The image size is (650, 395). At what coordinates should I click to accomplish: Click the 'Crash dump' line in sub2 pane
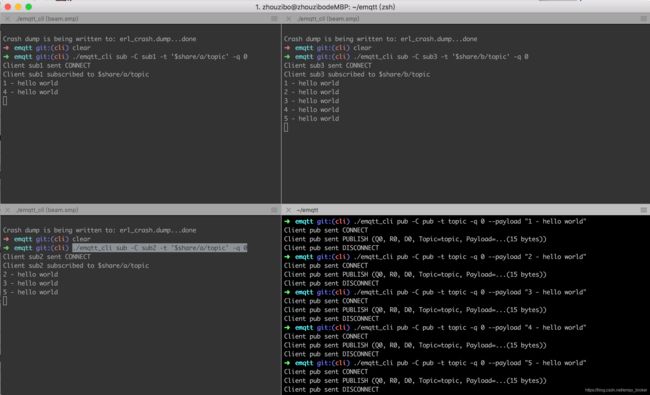pyautogui.click(x=99, y=230)
